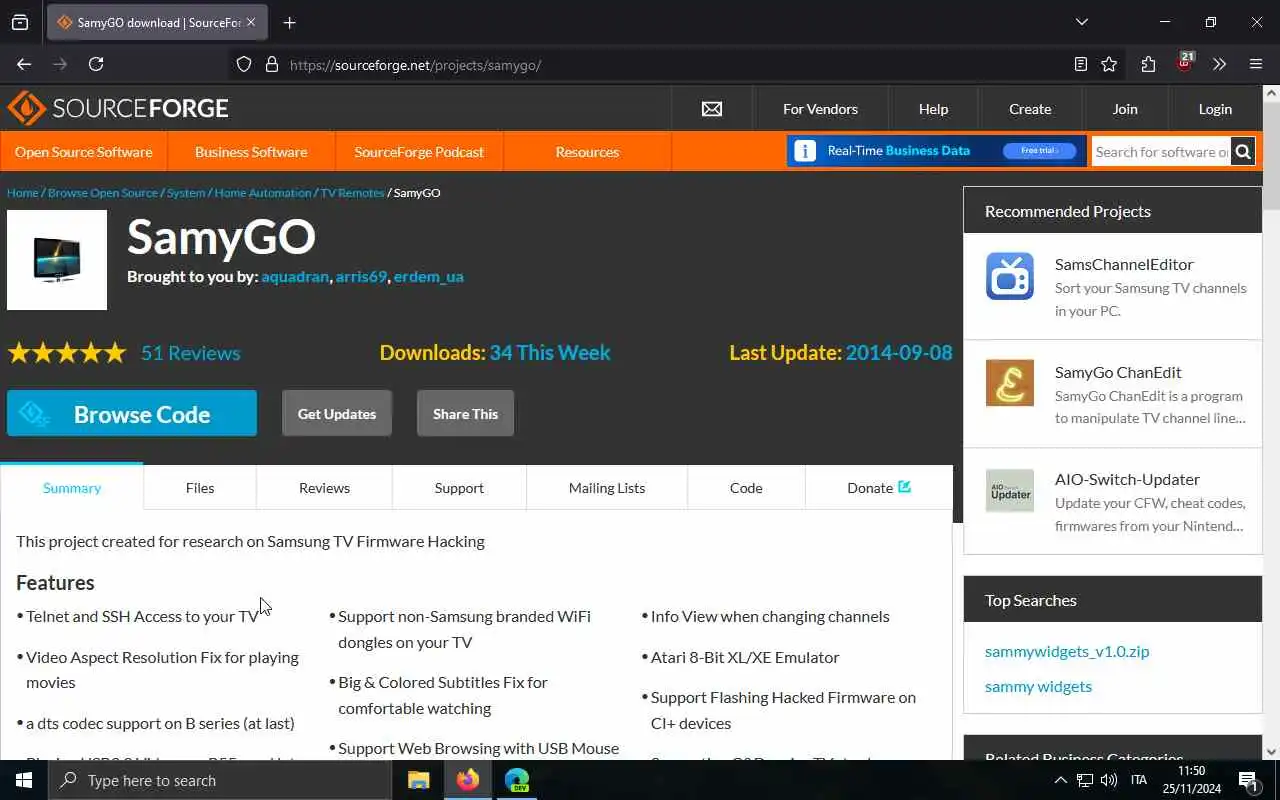Open the list all tabs dropdown
This screenshot has width=1280, height=800.
[x=1081, y=22]
